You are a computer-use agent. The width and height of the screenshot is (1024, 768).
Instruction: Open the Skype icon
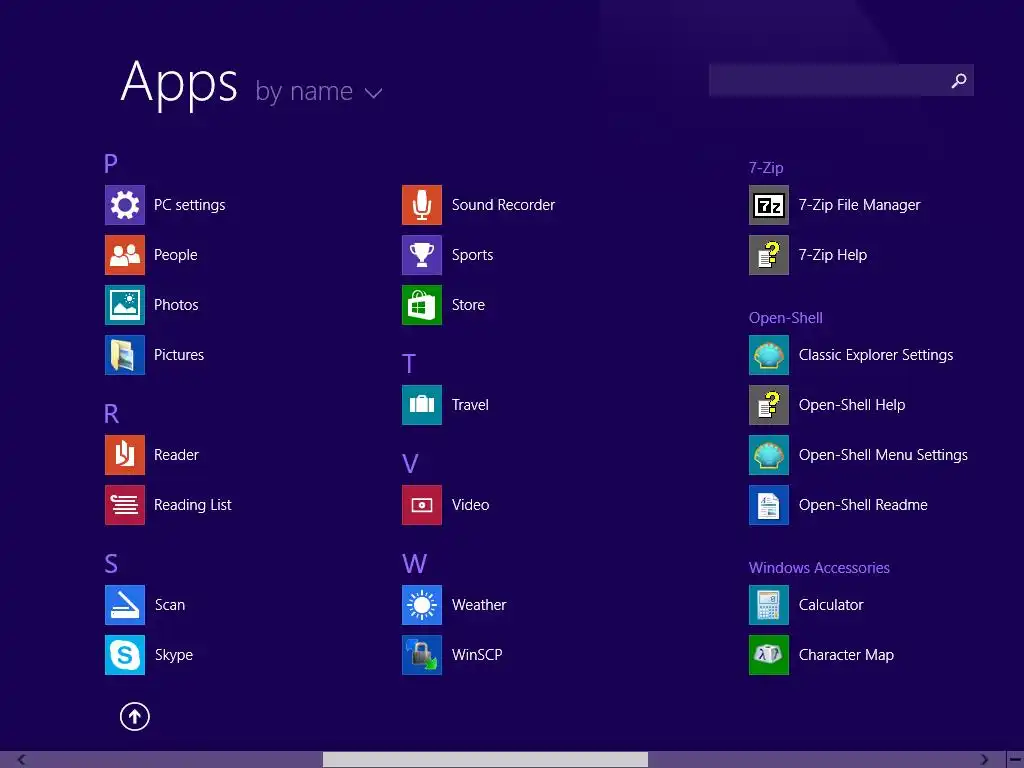[x=125, y=655]
